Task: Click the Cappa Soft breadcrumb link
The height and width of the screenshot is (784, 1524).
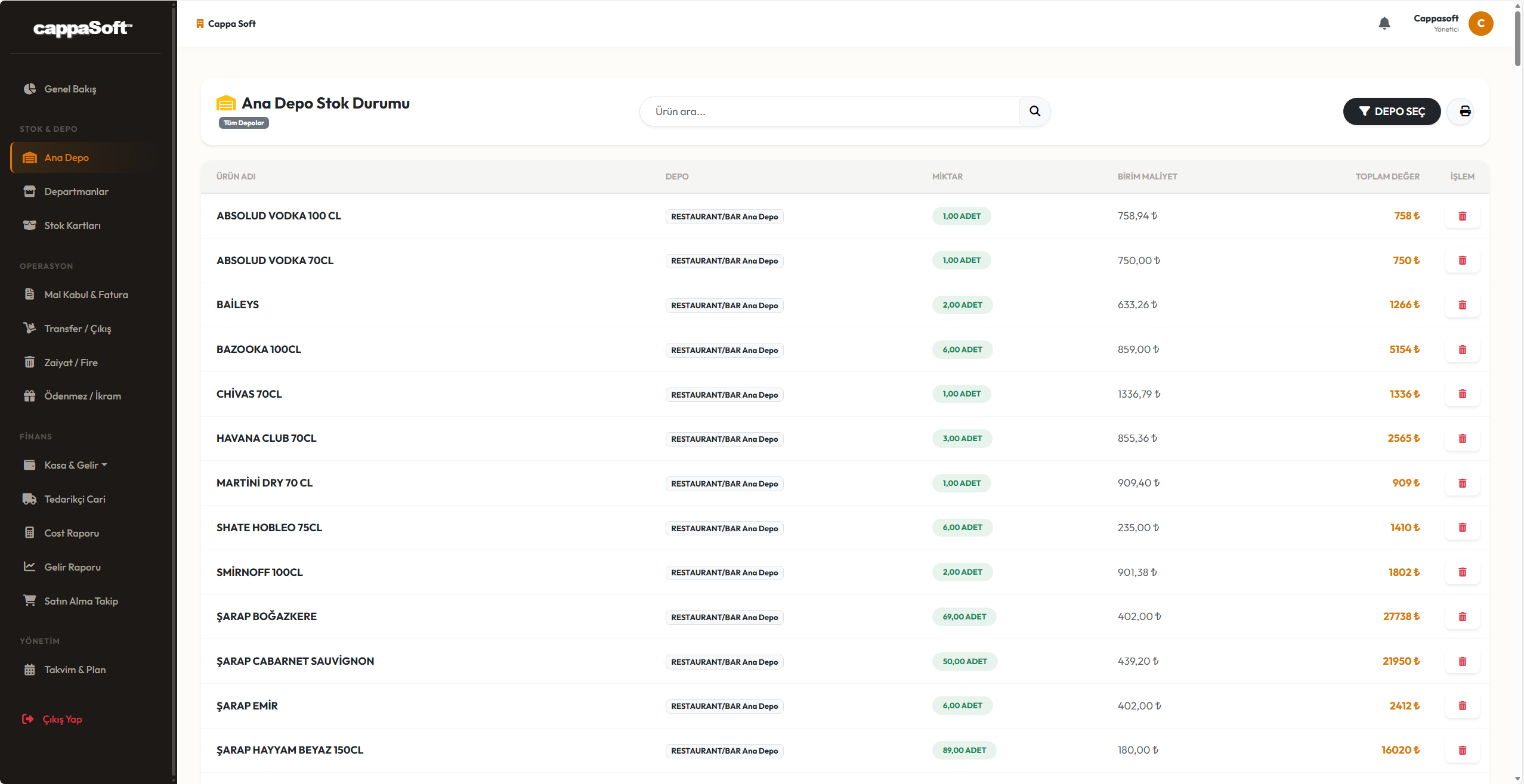Action: [x=231, y=24]
